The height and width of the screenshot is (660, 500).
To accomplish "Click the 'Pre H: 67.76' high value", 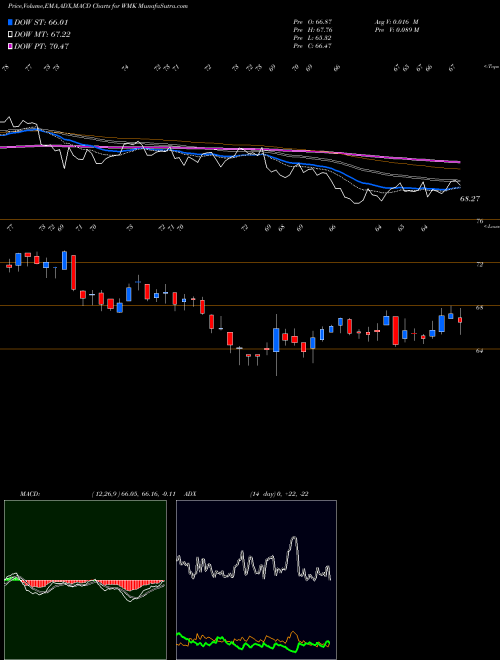I will coord(313,30).
